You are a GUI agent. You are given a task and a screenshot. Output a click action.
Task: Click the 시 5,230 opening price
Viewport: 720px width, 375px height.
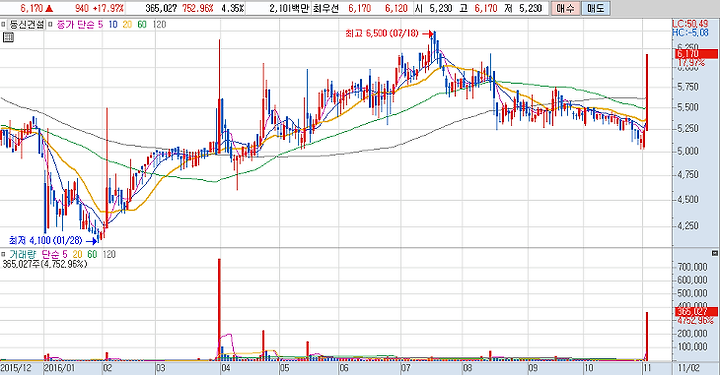click(x=433, y=8)
